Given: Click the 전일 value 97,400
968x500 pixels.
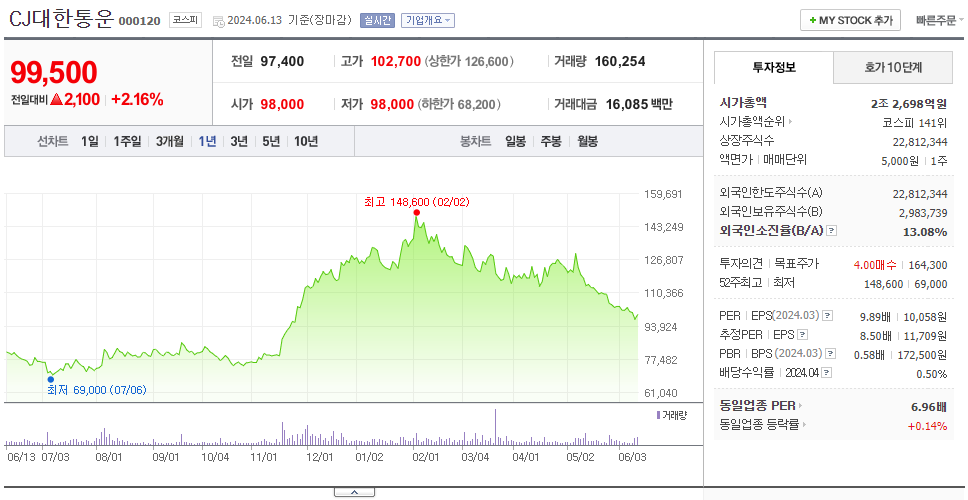Looking at the screenshot, I should pos(282,61).
